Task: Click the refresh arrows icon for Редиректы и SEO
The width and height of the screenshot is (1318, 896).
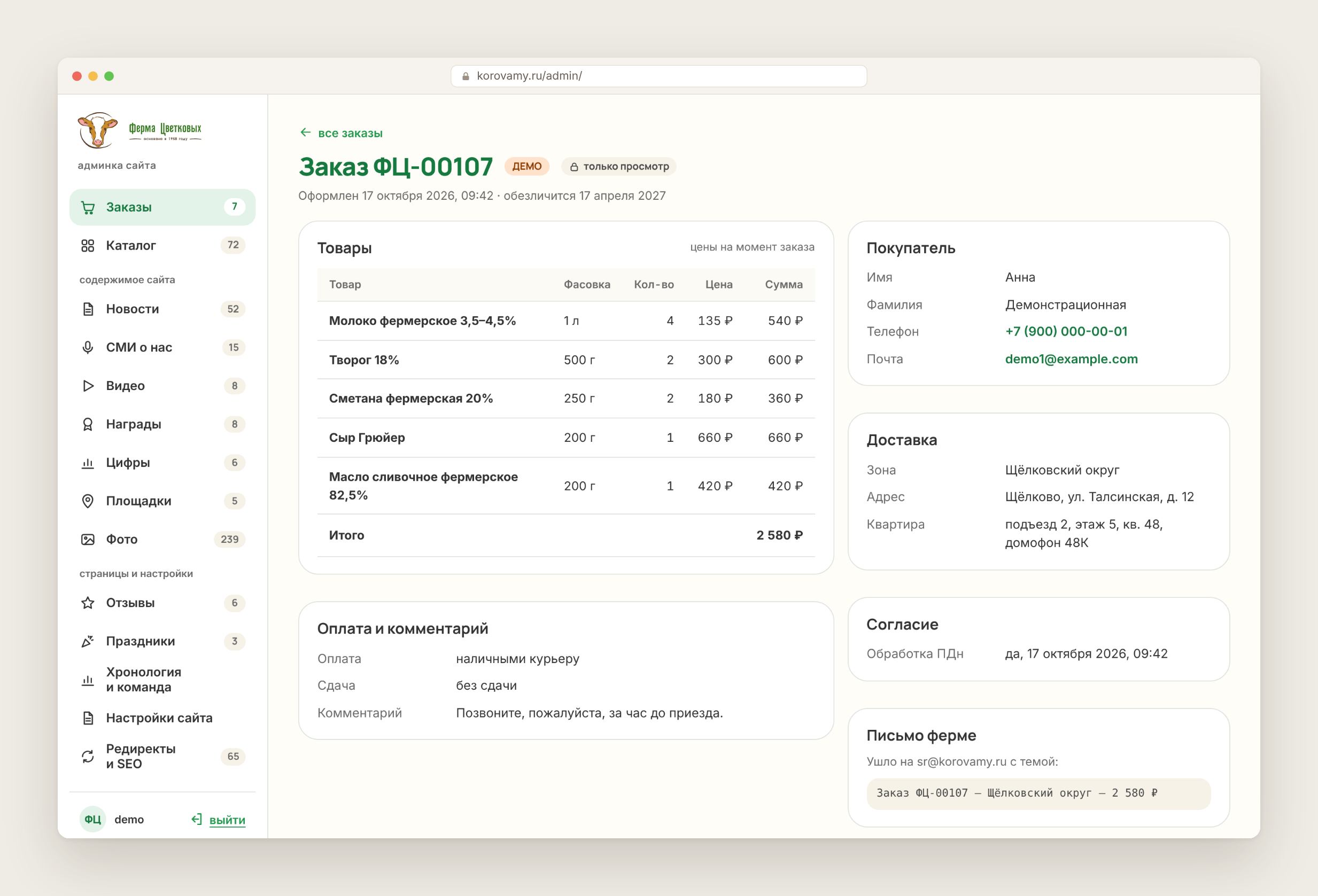Action: tap(88, 757)
